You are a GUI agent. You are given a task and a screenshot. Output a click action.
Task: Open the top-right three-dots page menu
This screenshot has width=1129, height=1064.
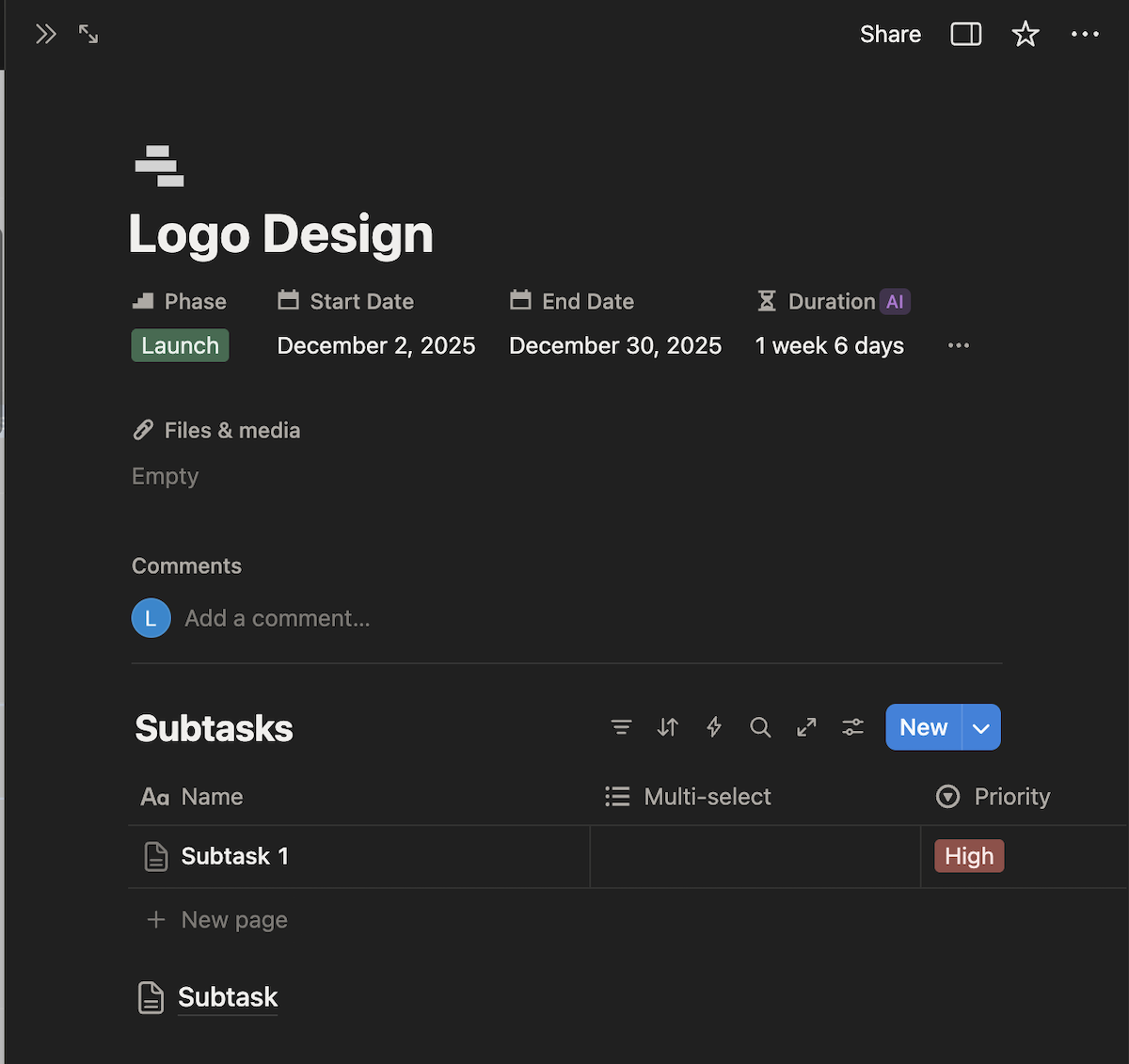tap(1085, 34)
